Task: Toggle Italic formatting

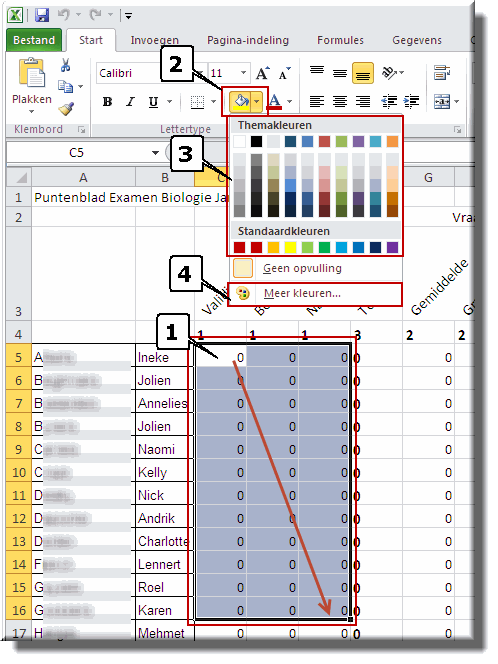Action: tap(131, 102)
